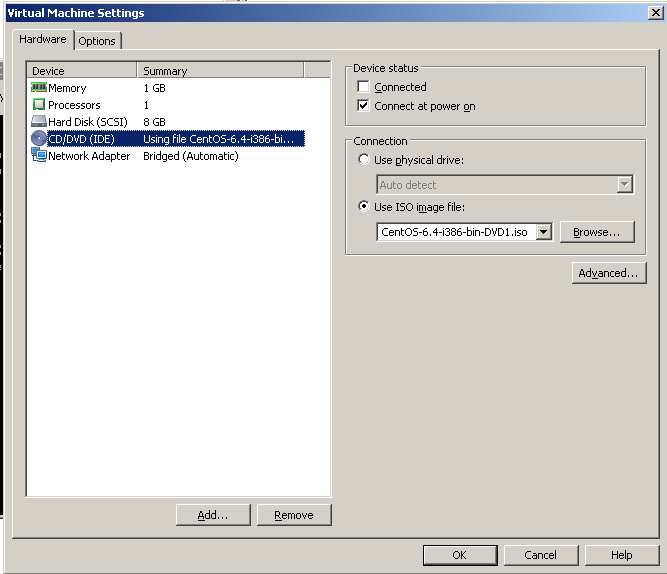The height and width of the screenshot is (574, 667).
Task: Open Help for this dialog
Action: click(622, 555)
